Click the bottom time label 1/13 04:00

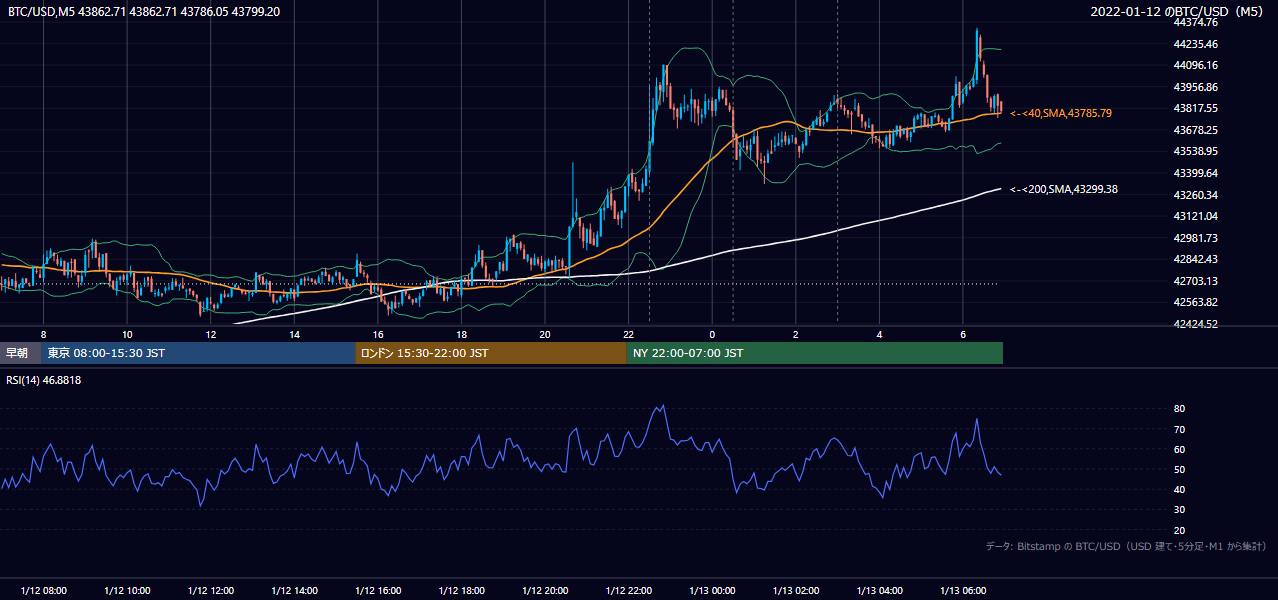coord(880,590)
